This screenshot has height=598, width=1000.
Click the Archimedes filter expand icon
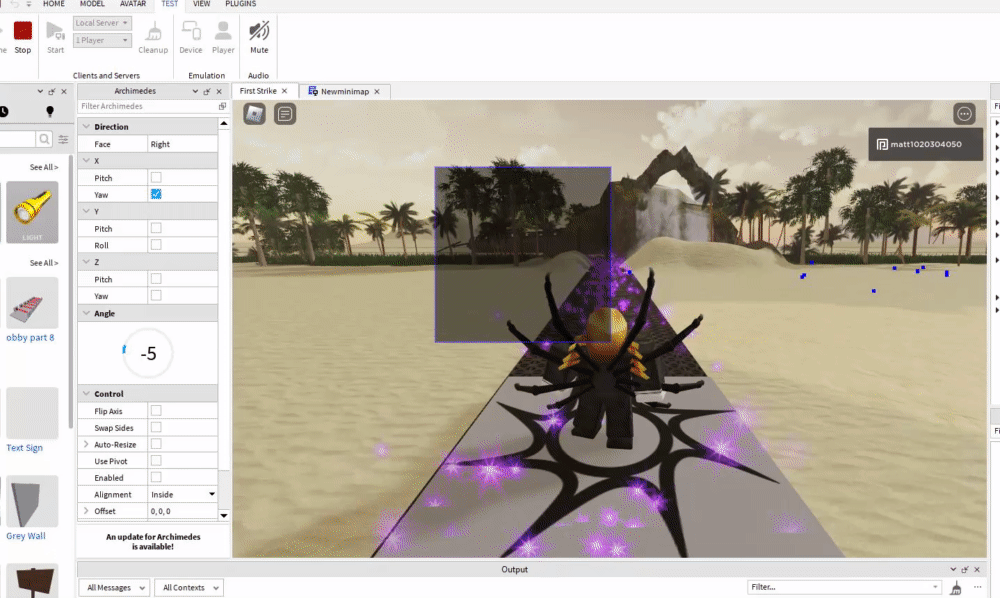click(x=222, y=106)
